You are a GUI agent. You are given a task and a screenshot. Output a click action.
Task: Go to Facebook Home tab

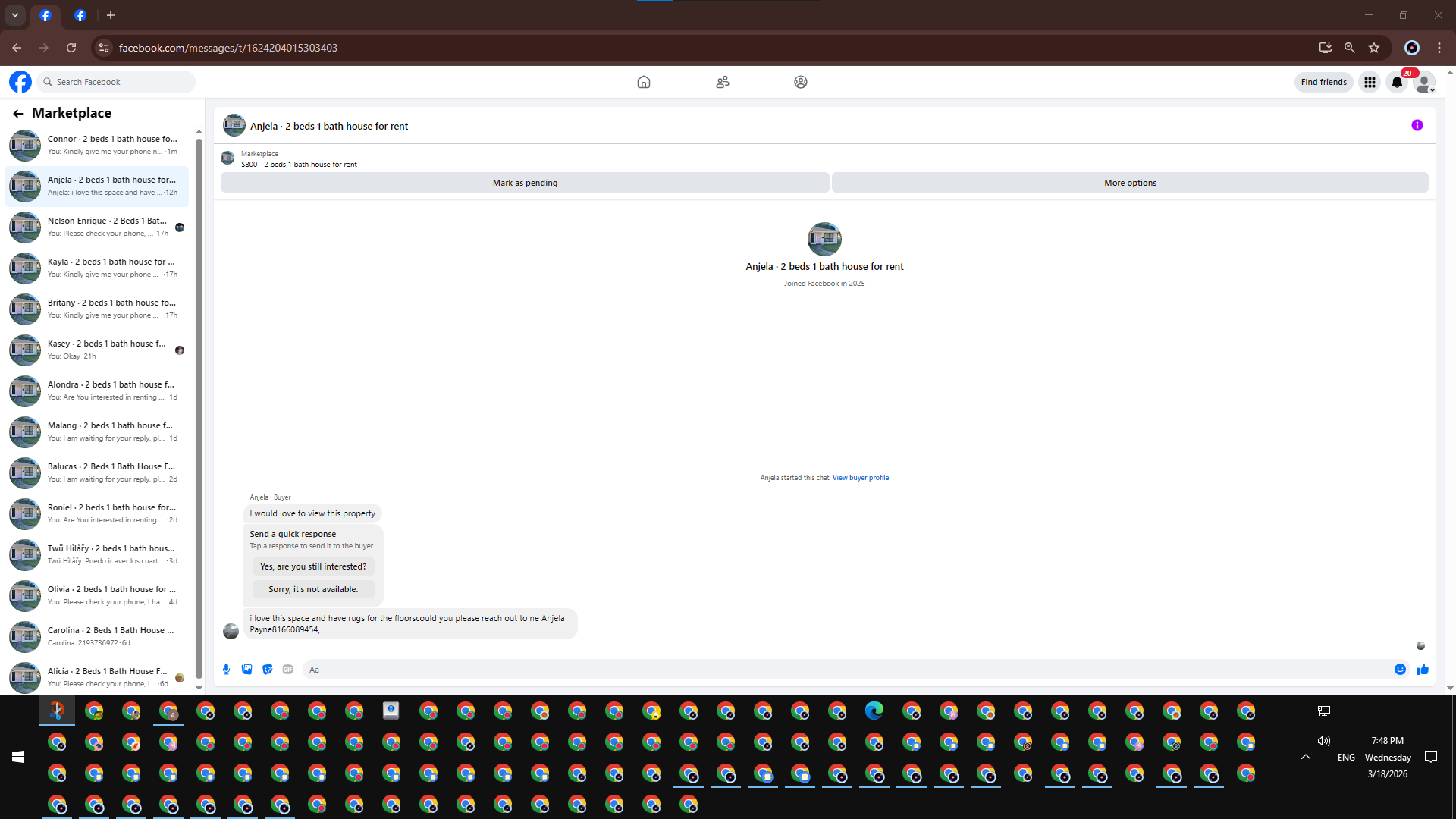tap(643, 82)
